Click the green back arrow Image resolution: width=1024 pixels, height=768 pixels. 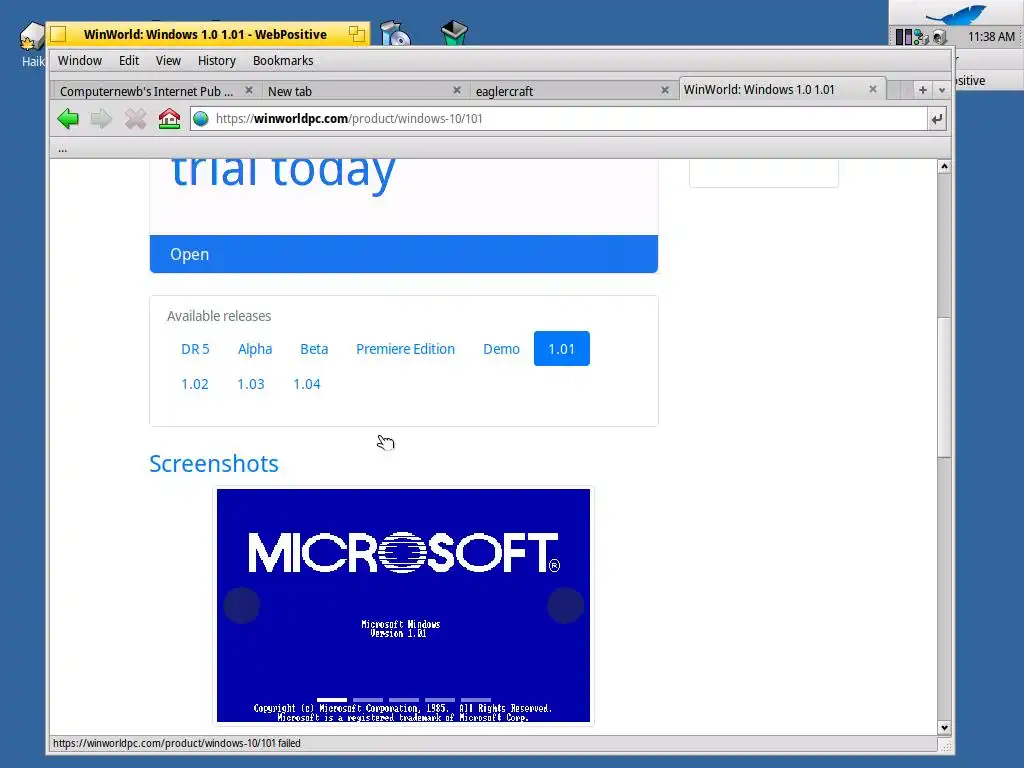[68, 119]
